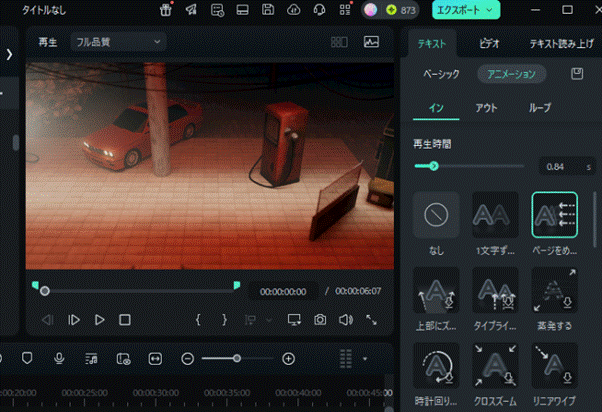Click the zoom-in plus icon on timeline

pos(288,358)
